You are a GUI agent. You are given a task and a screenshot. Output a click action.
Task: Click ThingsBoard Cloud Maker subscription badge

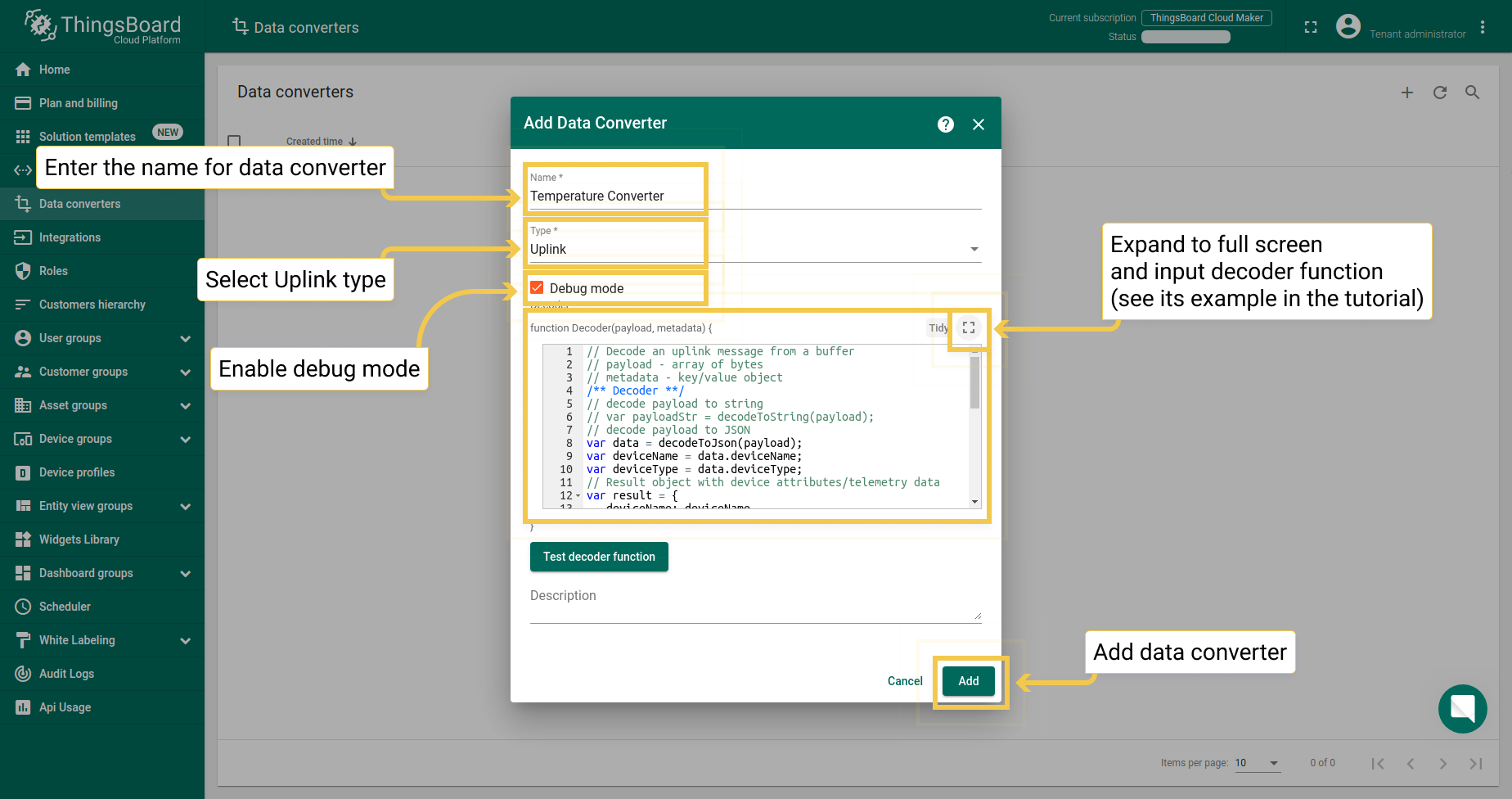[1207, 18]
